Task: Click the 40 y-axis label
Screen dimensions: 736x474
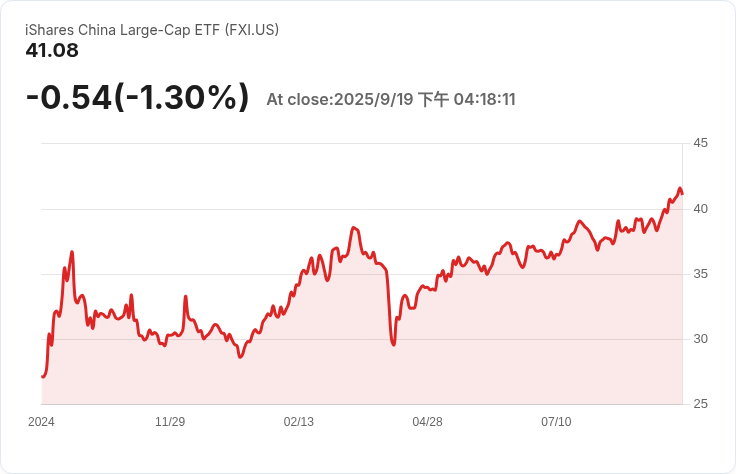Action: [700, 209]
